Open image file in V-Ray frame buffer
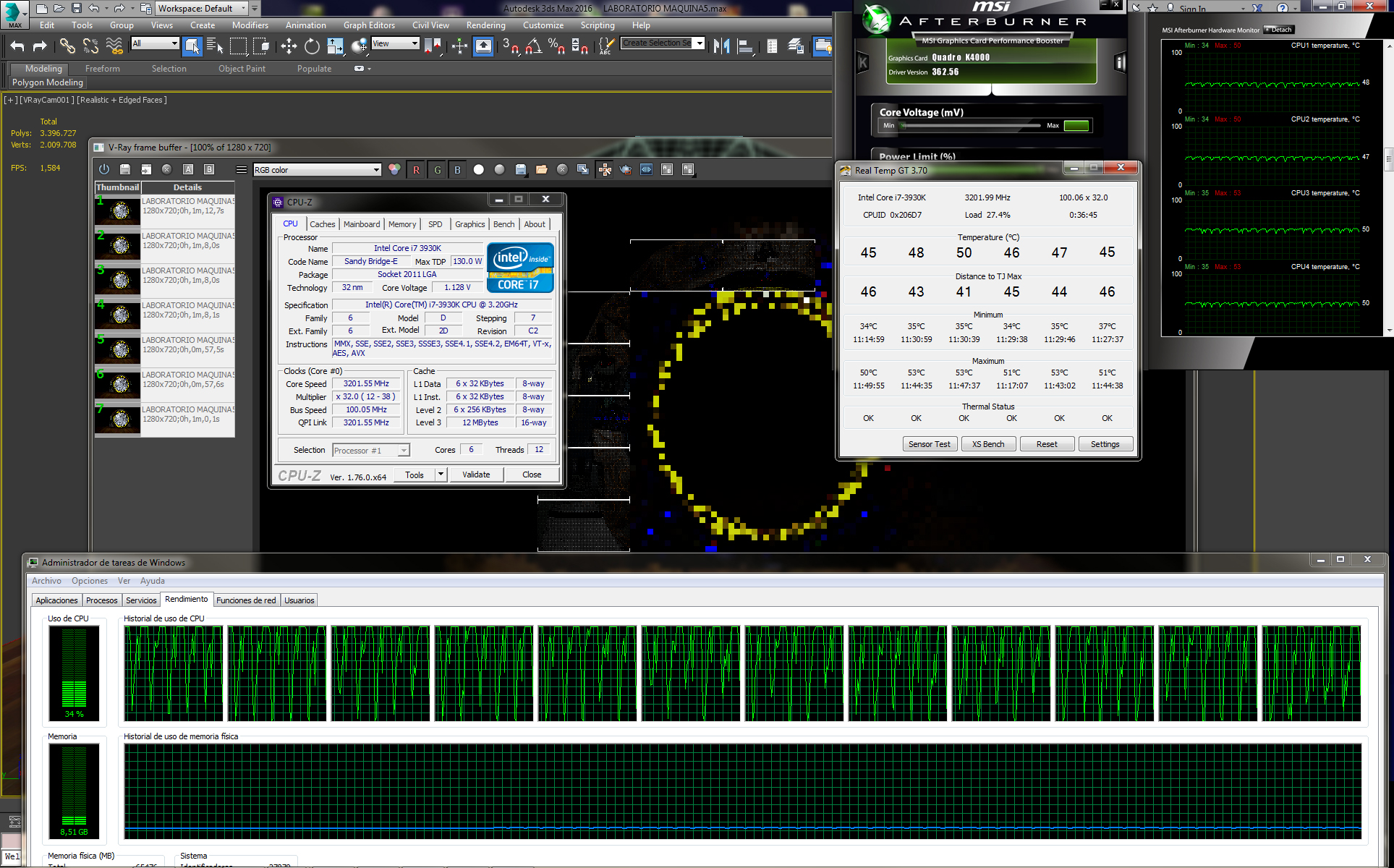 click(x=541, y=169)
